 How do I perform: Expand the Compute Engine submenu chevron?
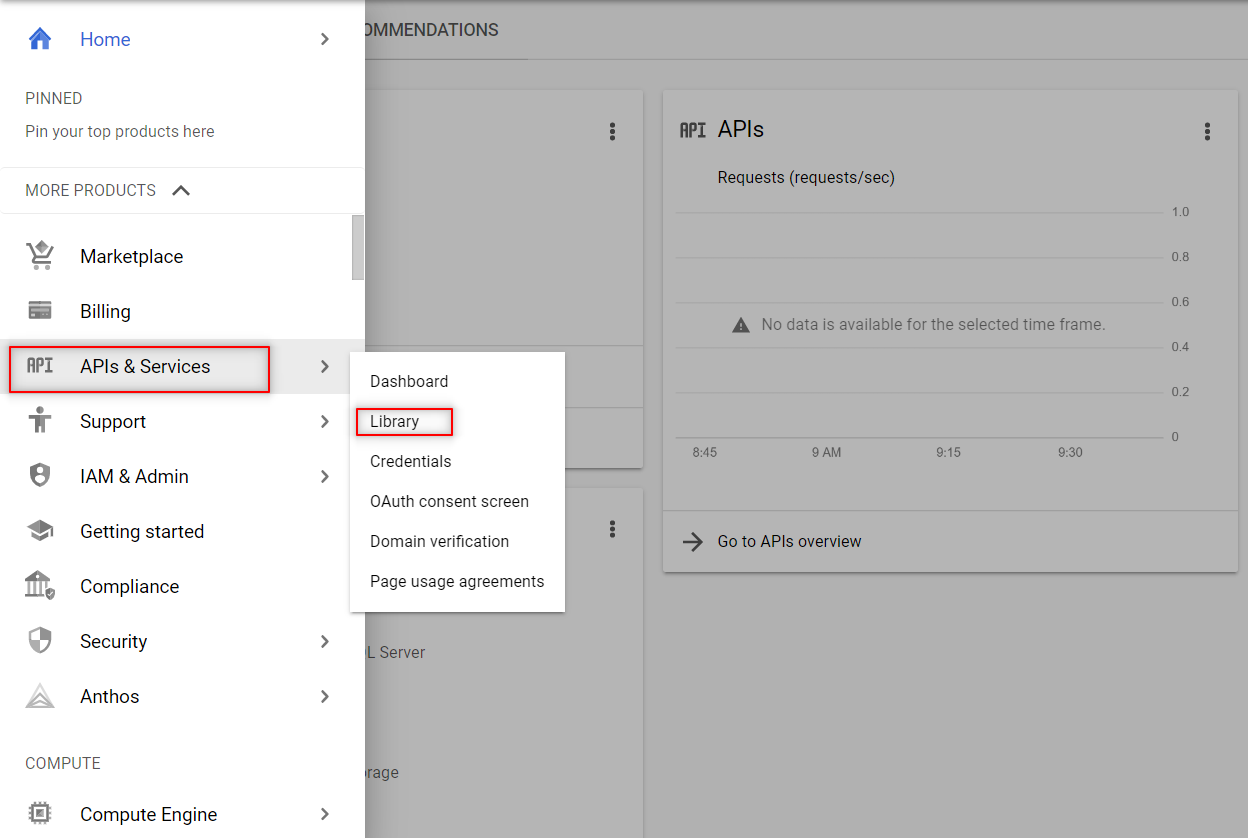coord(324,814)
